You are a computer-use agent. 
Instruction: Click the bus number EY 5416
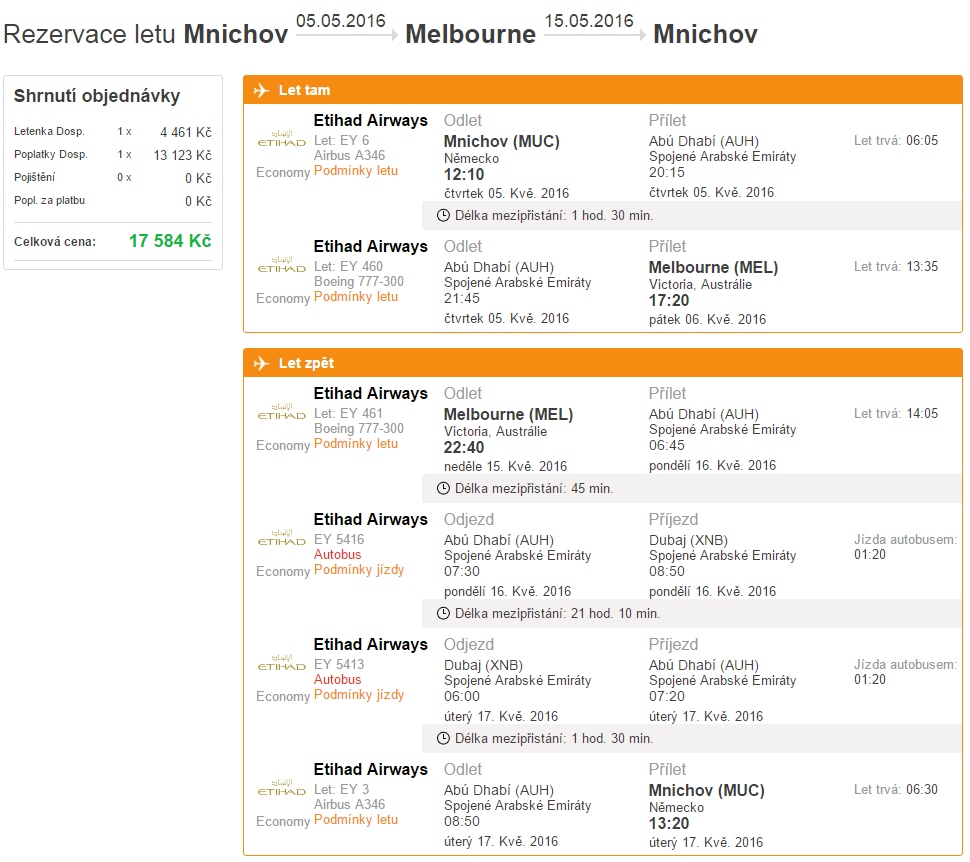click(339, 540)
